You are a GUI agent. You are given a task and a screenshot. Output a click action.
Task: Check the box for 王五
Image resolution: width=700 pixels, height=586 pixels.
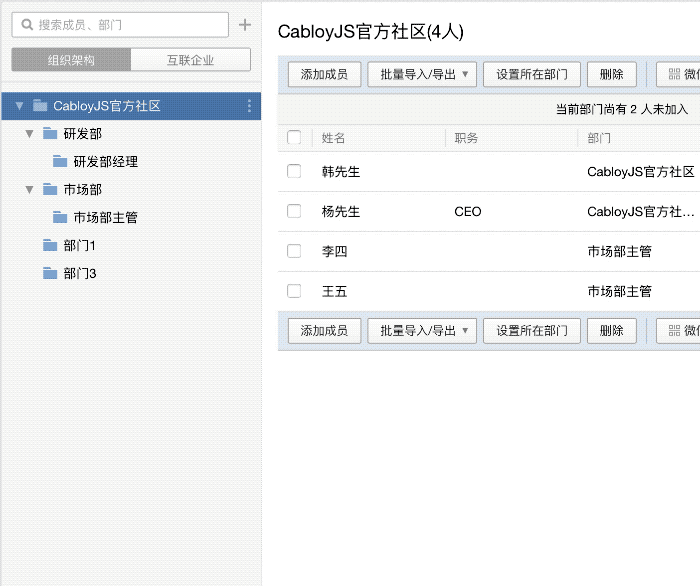294,291
